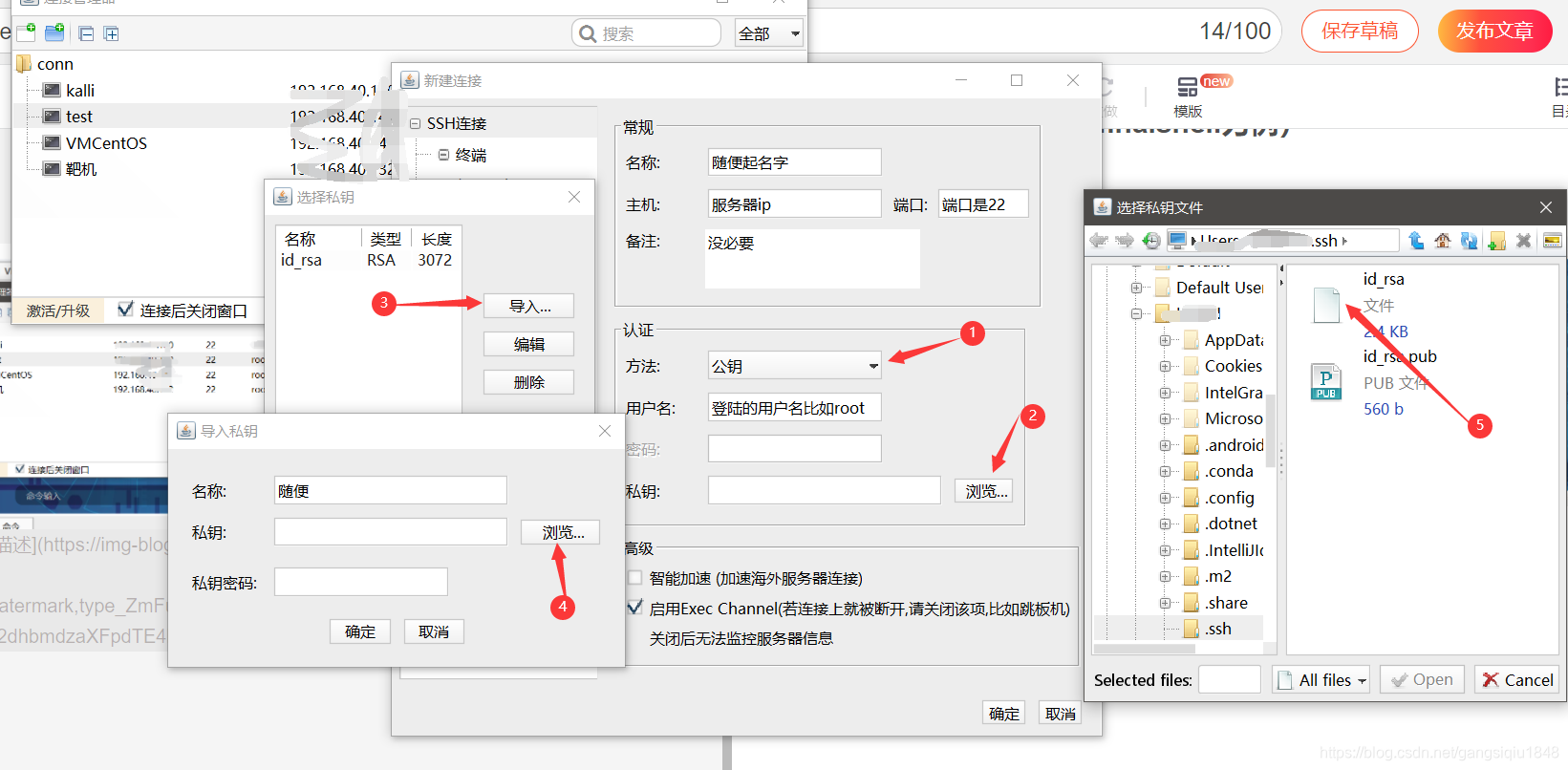This screenshot has height=770, width=1568.
Task: Click the Open button in file chooser
Action: pyautogui.click(x=1422, y=680)
